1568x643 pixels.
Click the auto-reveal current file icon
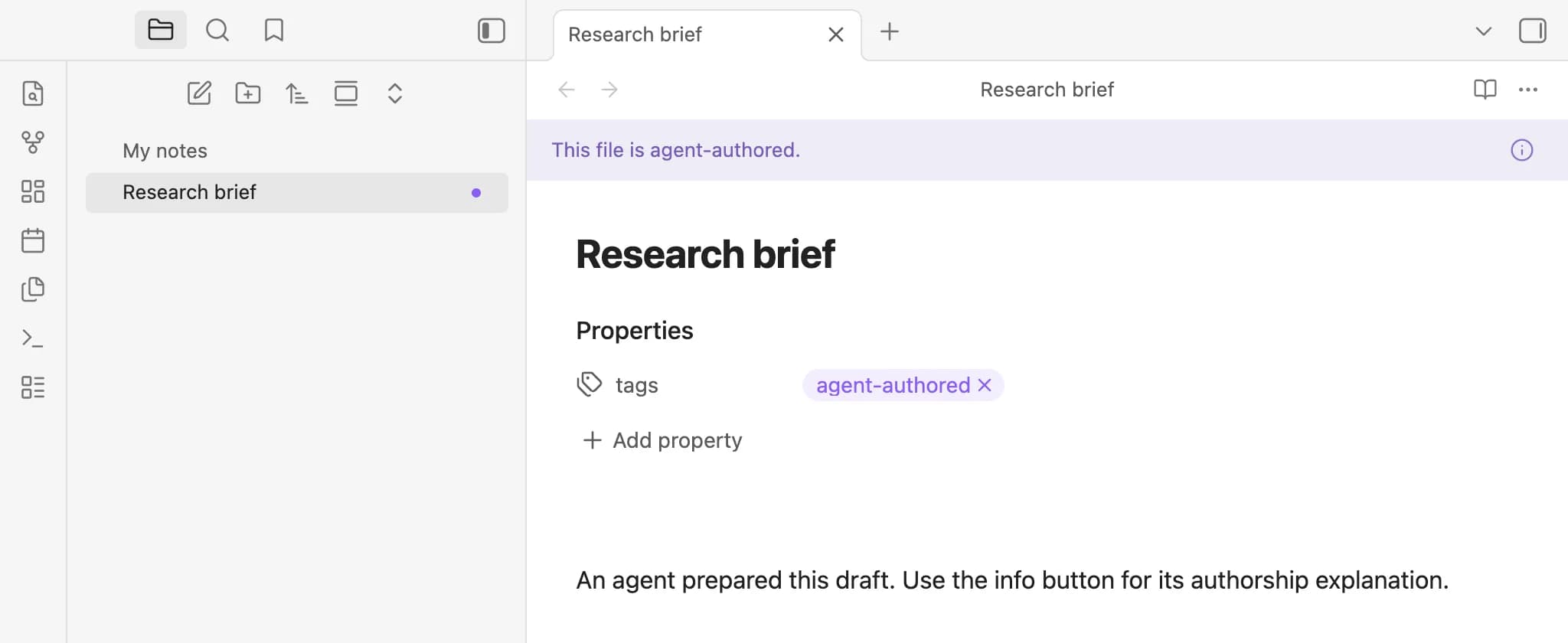[x=346, y=93]
